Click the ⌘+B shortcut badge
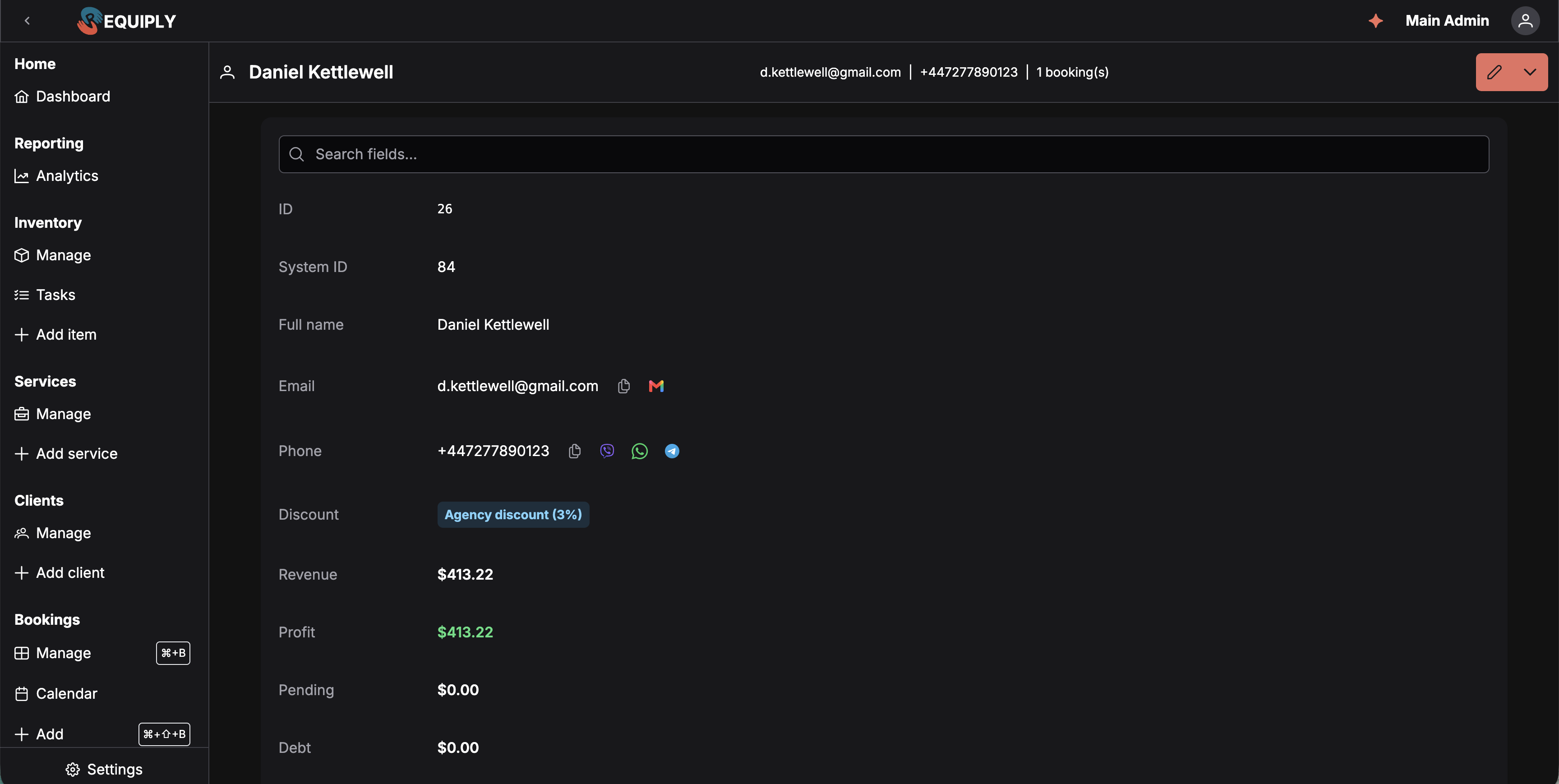The height and width of the screenshot is (784, 1559). [x=173, y=653]
